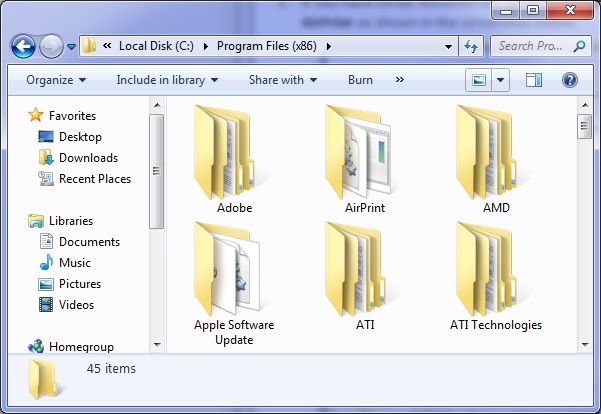601x414 pixels.
Task: Click the Back navigation arrow
Action: pos(24,46)
